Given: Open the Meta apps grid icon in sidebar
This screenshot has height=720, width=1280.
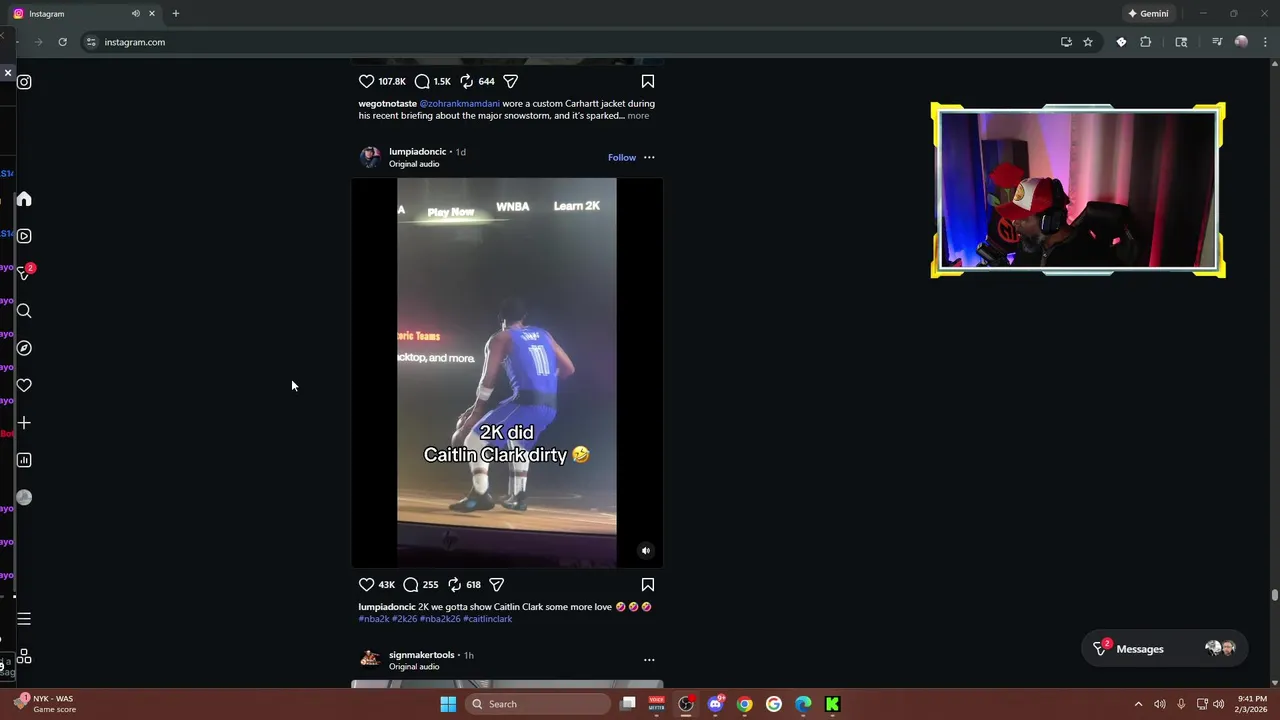Looking at the screenshot, I should (24, 657).
